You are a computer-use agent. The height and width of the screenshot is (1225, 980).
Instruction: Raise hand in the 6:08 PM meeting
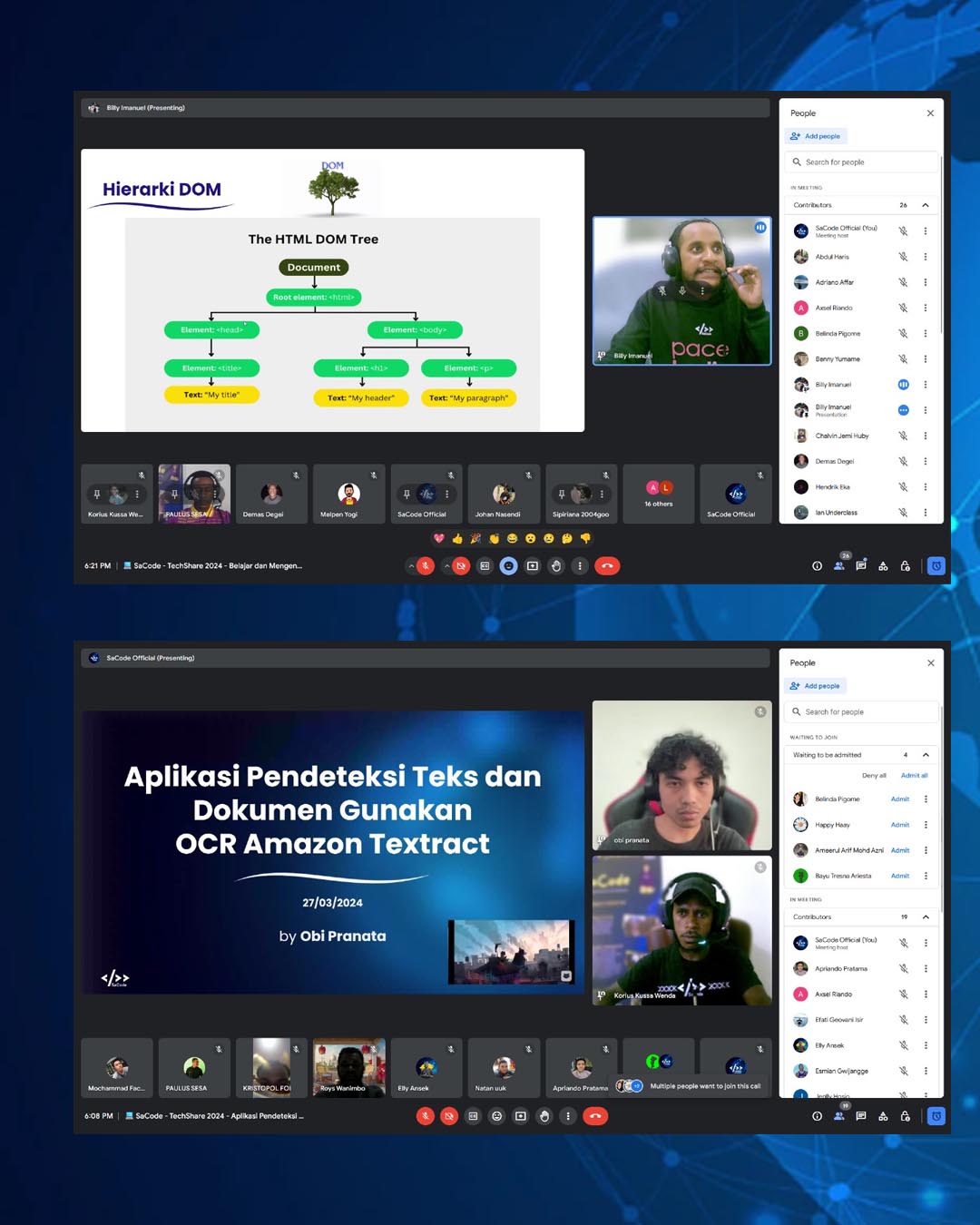(x=544, y=1116)
